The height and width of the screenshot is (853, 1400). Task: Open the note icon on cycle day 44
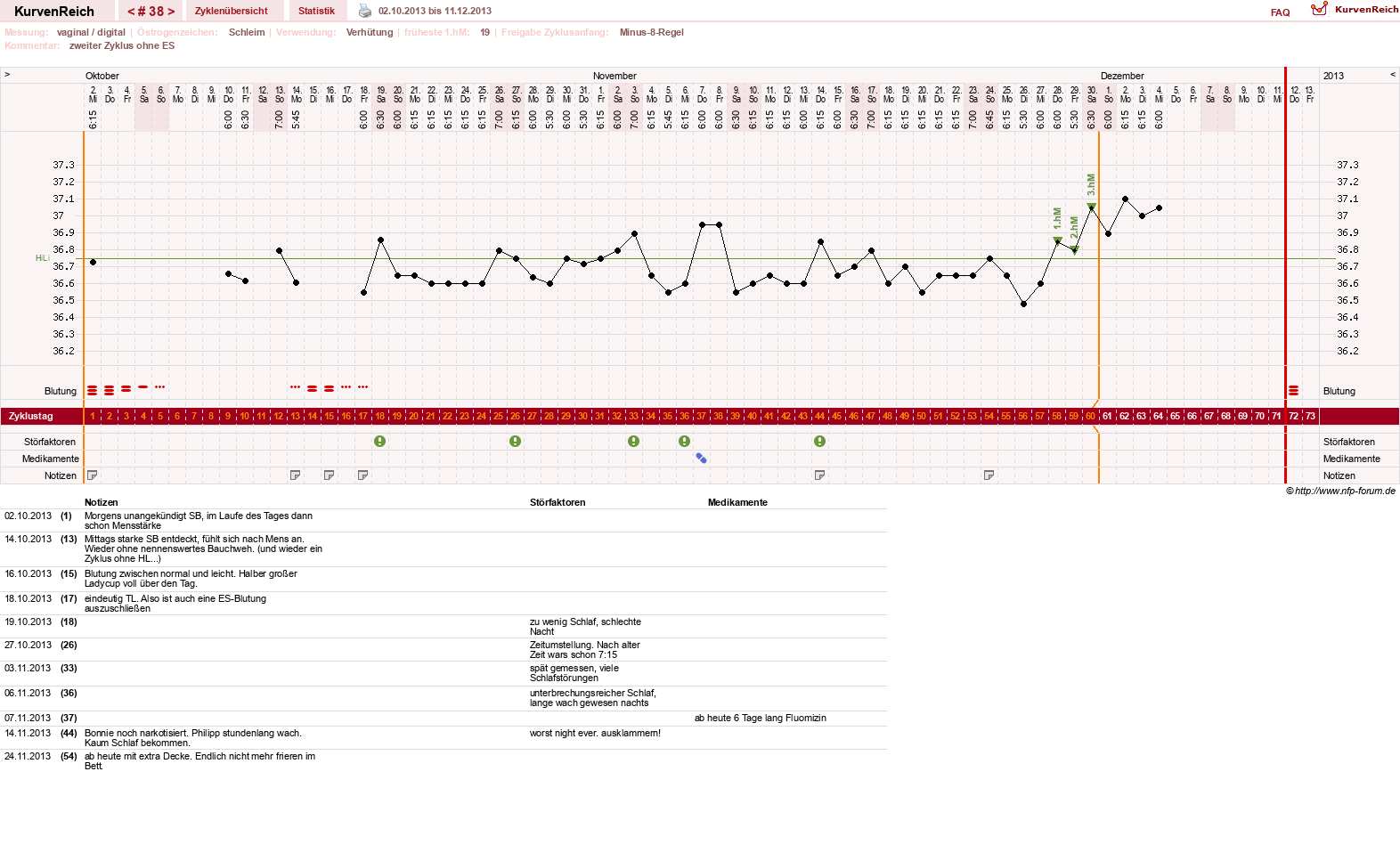pos(820,475)
